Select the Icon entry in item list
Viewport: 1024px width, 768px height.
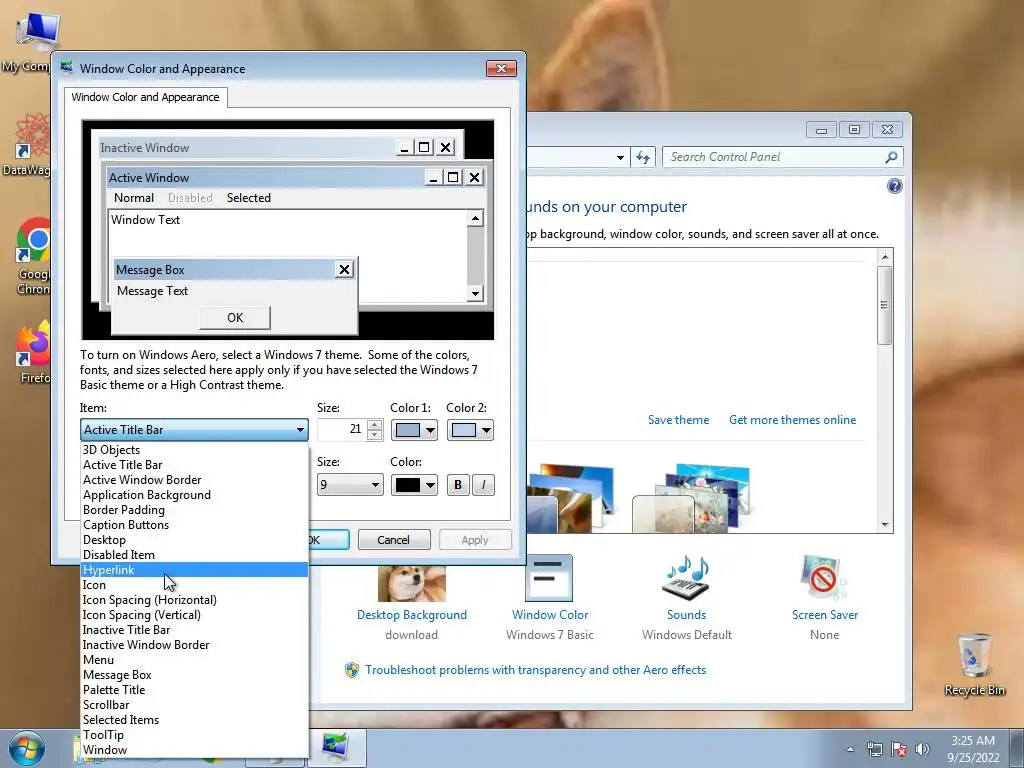point(194,584)
